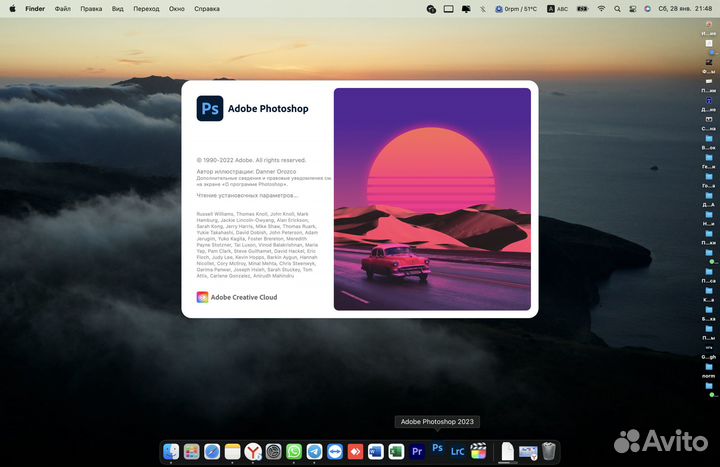Switch the ABC input source
This screenshot has height=467, width=720.
point(557,9)
